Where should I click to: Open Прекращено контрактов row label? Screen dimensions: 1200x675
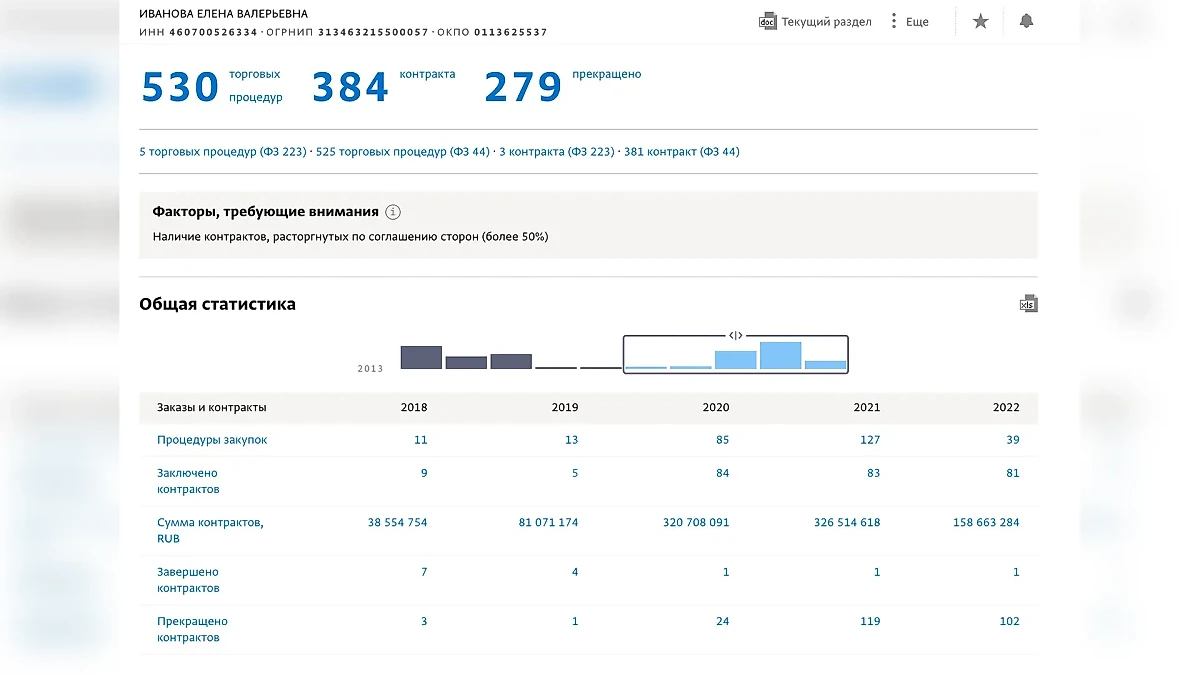(x=192, y=629)
